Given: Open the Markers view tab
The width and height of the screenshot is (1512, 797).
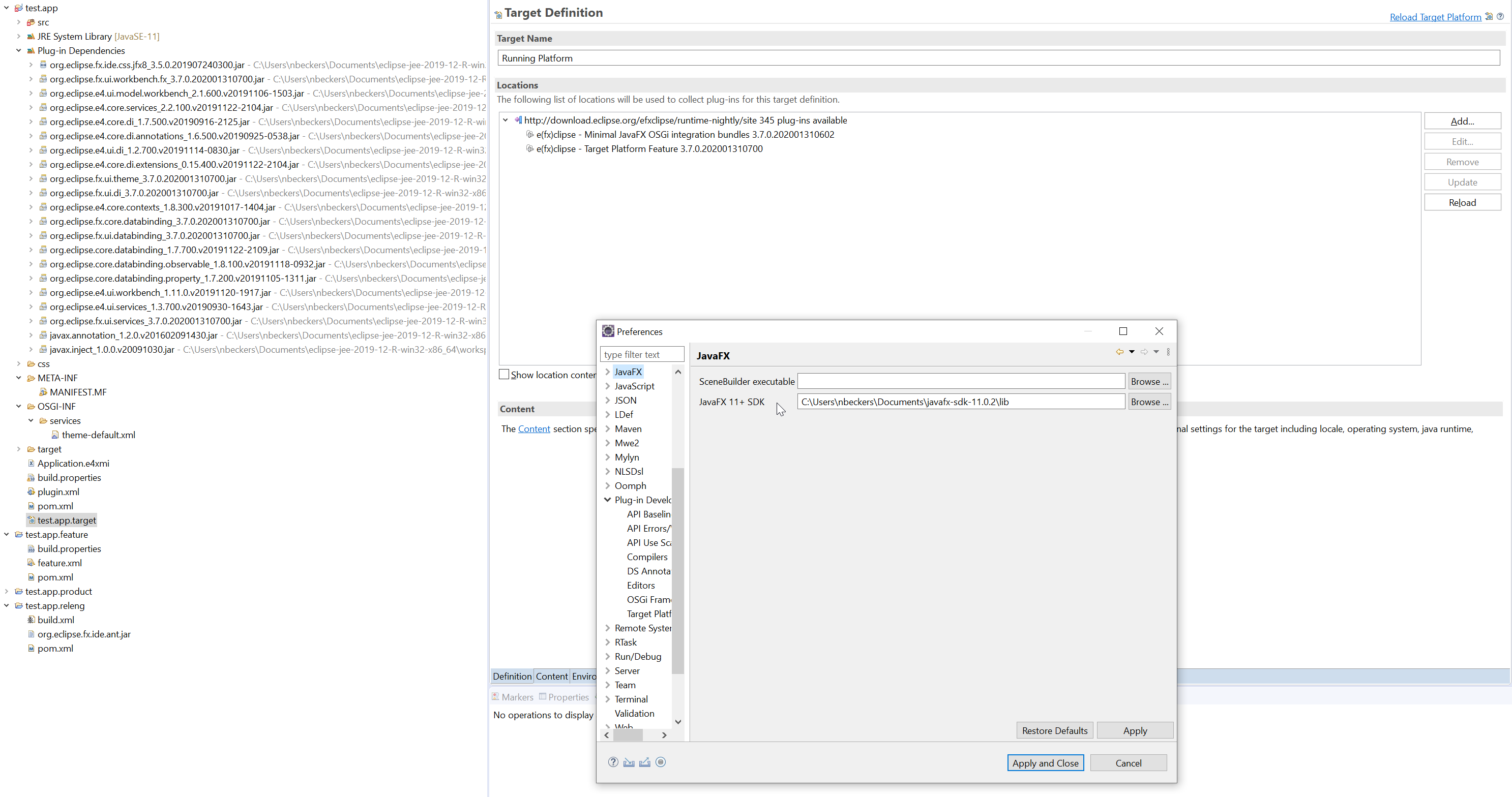Looking at the screenshot, I should (513, 697).
